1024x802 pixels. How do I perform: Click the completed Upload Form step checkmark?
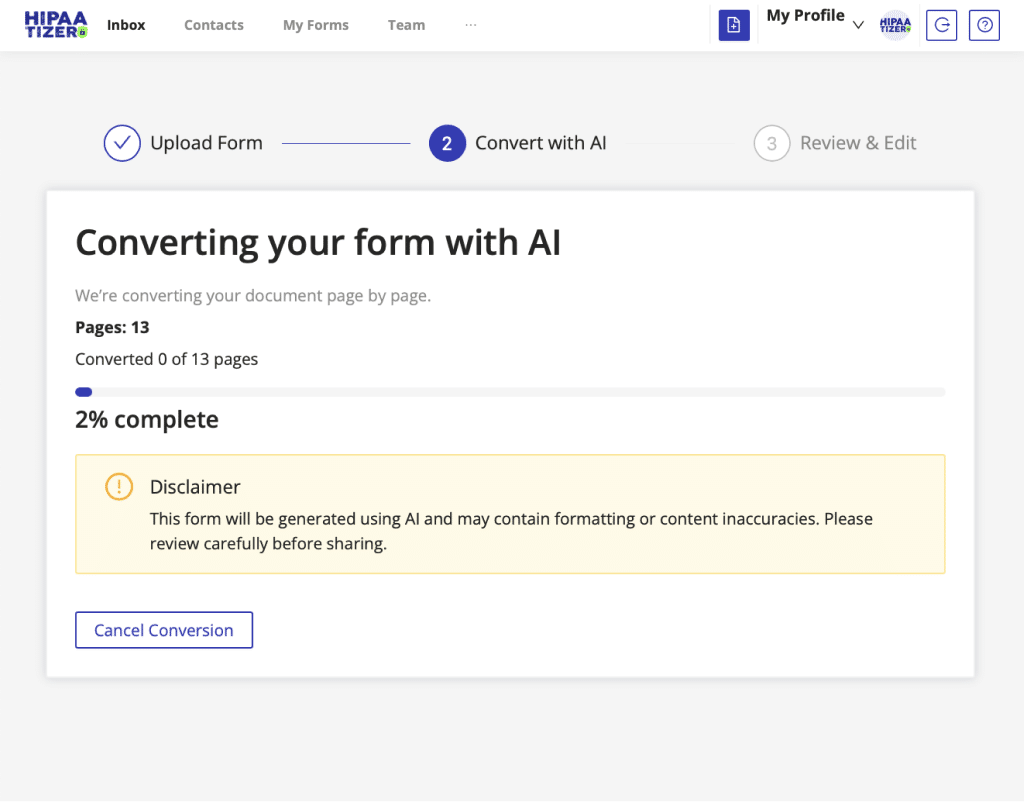click(x=122, y=143)
